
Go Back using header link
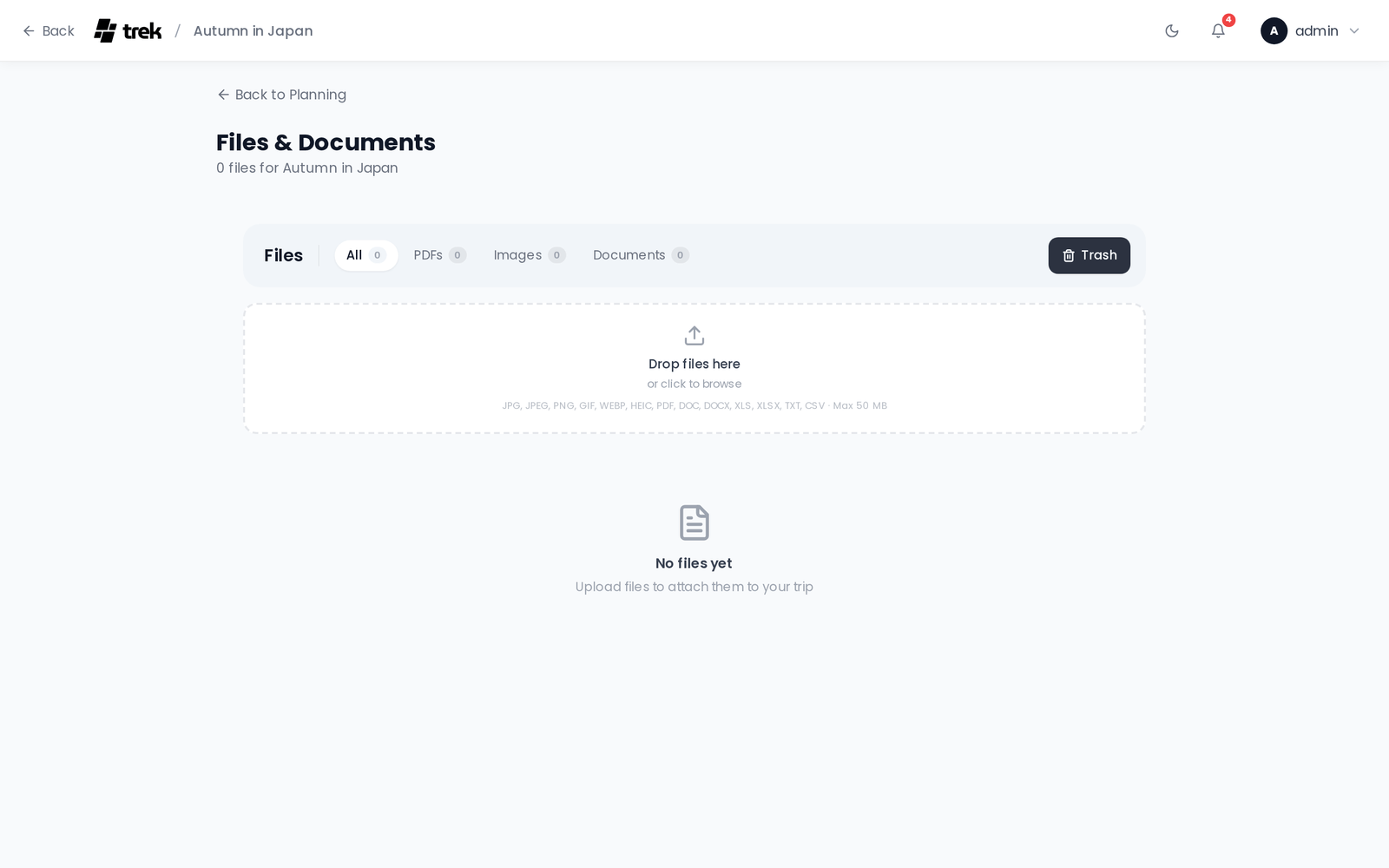(x=49, y=30)
